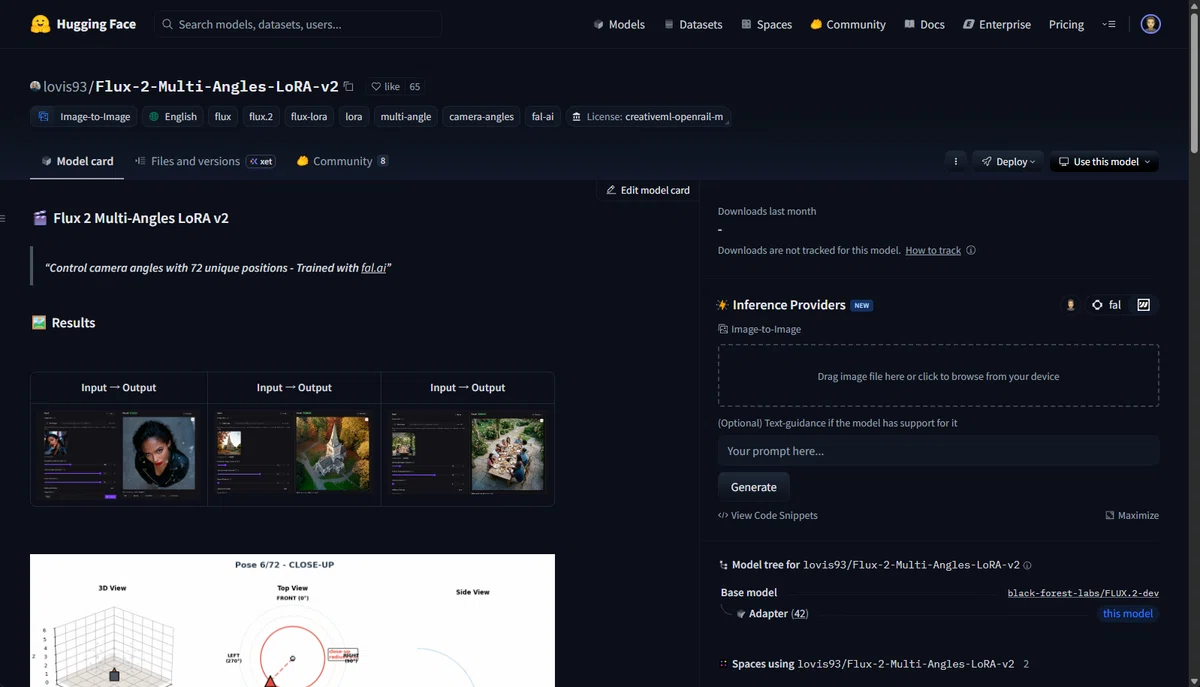Viewport: 1200px width, 687px height.
Task: Open the Community nav item in header
Action: coord(848,24)
